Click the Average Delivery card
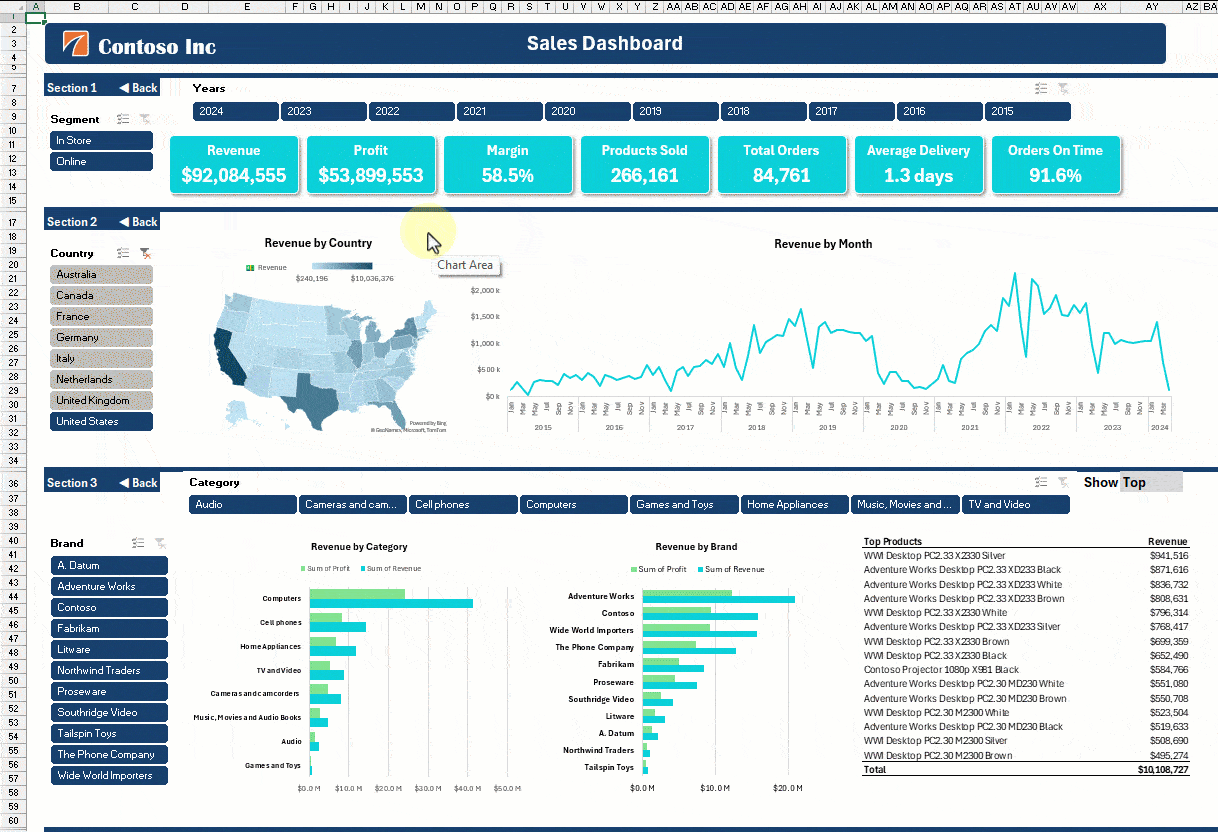This screenshot has height=832, width=1218. click(x=919, y=165)
